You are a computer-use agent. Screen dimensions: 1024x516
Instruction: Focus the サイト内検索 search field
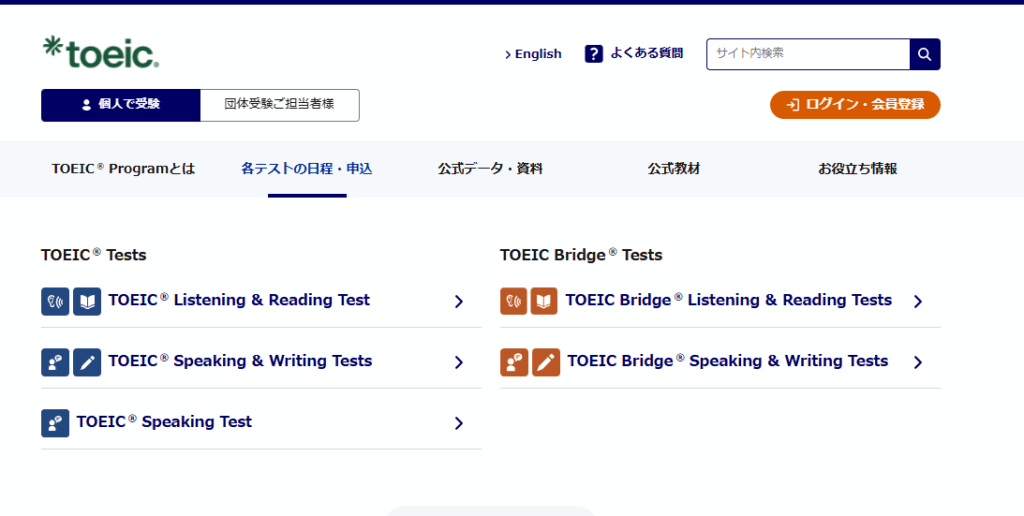(808, 54)
